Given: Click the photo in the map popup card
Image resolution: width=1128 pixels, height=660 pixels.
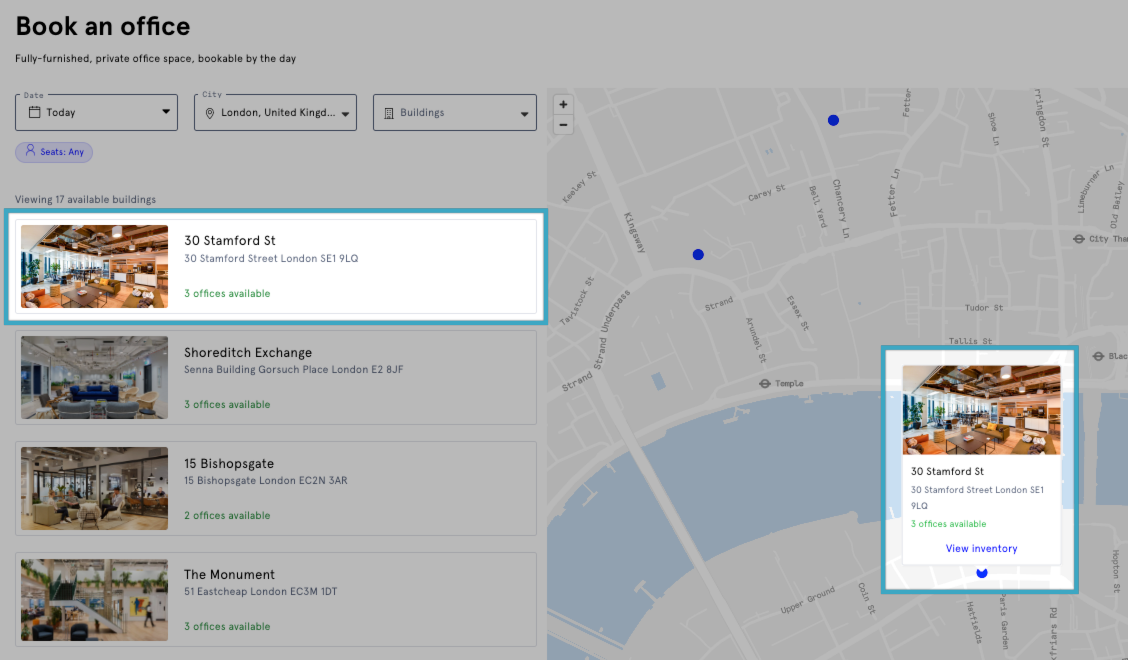Looking at the screenshot, I should tap(981, 408).
